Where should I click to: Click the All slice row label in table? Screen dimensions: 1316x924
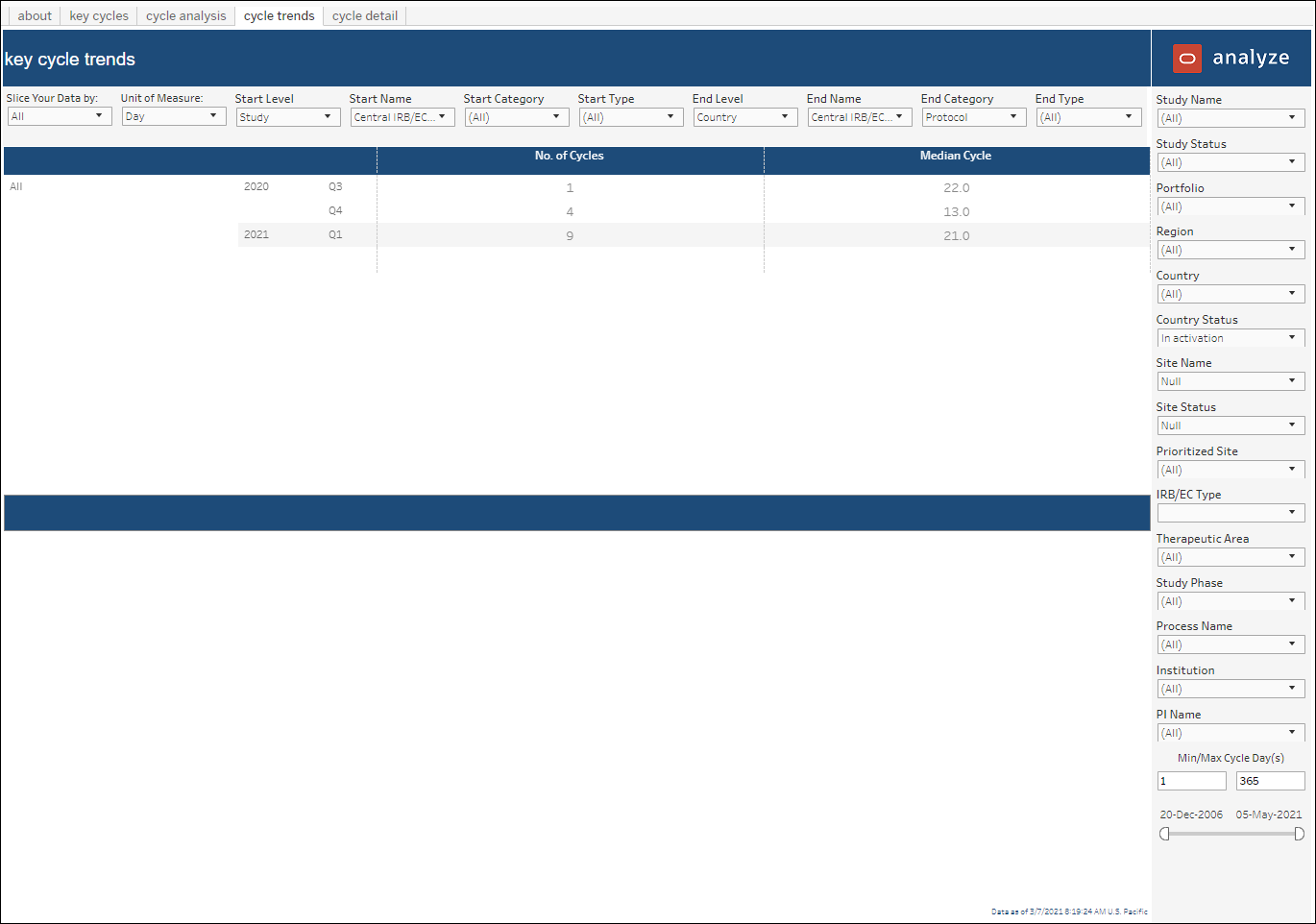pos(16,186)
